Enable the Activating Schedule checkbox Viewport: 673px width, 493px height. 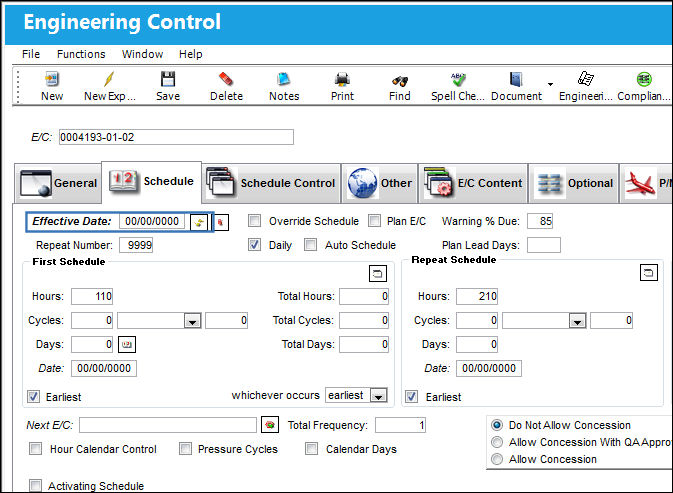[35, 486]
